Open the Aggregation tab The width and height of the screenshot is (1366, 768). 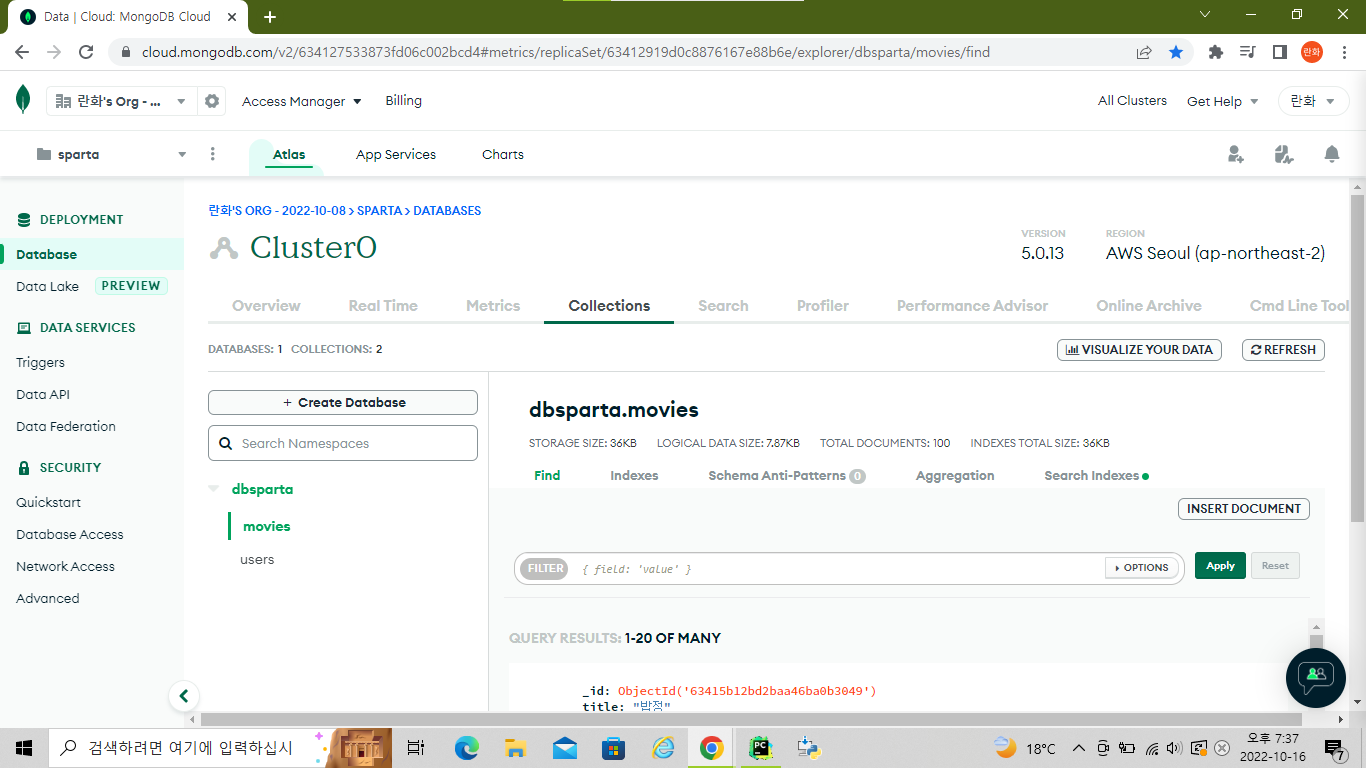click(x=955, y=476)
